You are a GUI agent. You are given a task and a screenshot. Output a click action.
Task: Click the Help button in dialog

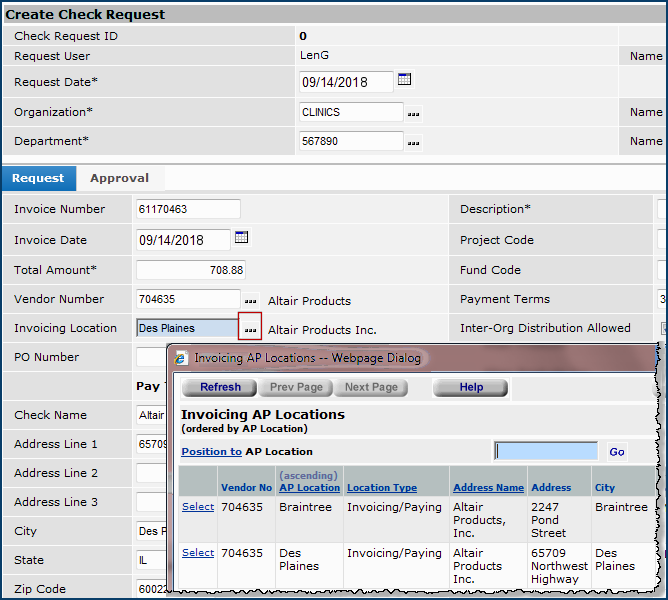click(x=470, y=387)
